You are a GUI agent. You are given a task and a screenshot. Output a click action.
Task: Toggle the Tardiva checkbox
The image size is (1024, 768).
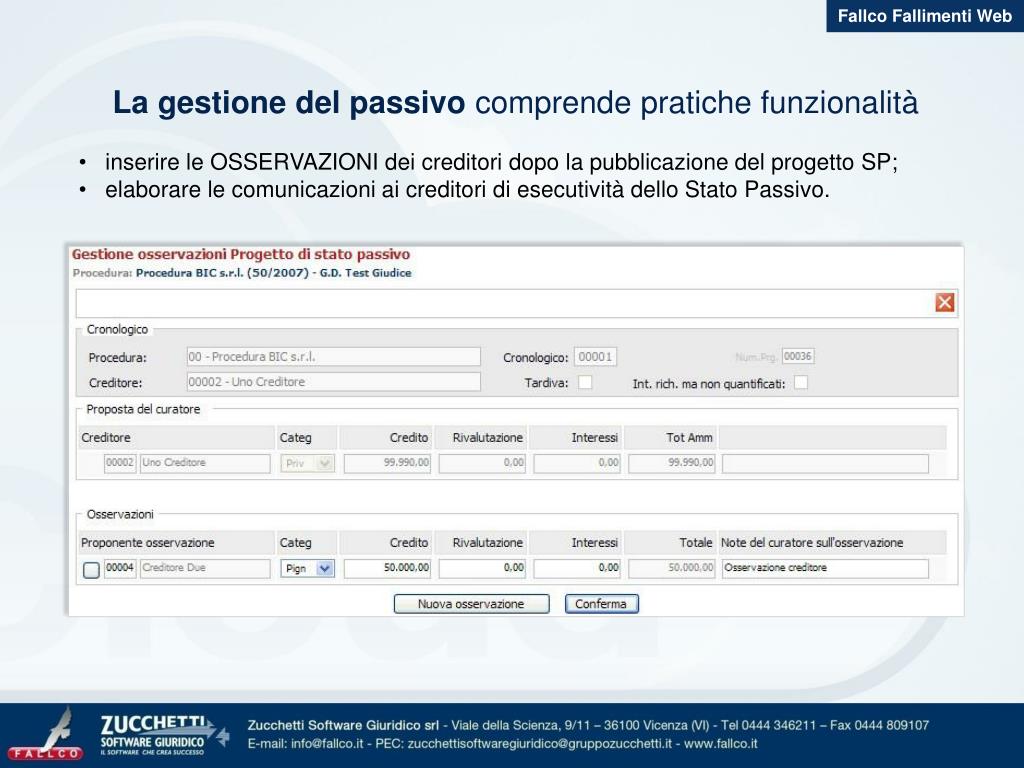[585, 382]
